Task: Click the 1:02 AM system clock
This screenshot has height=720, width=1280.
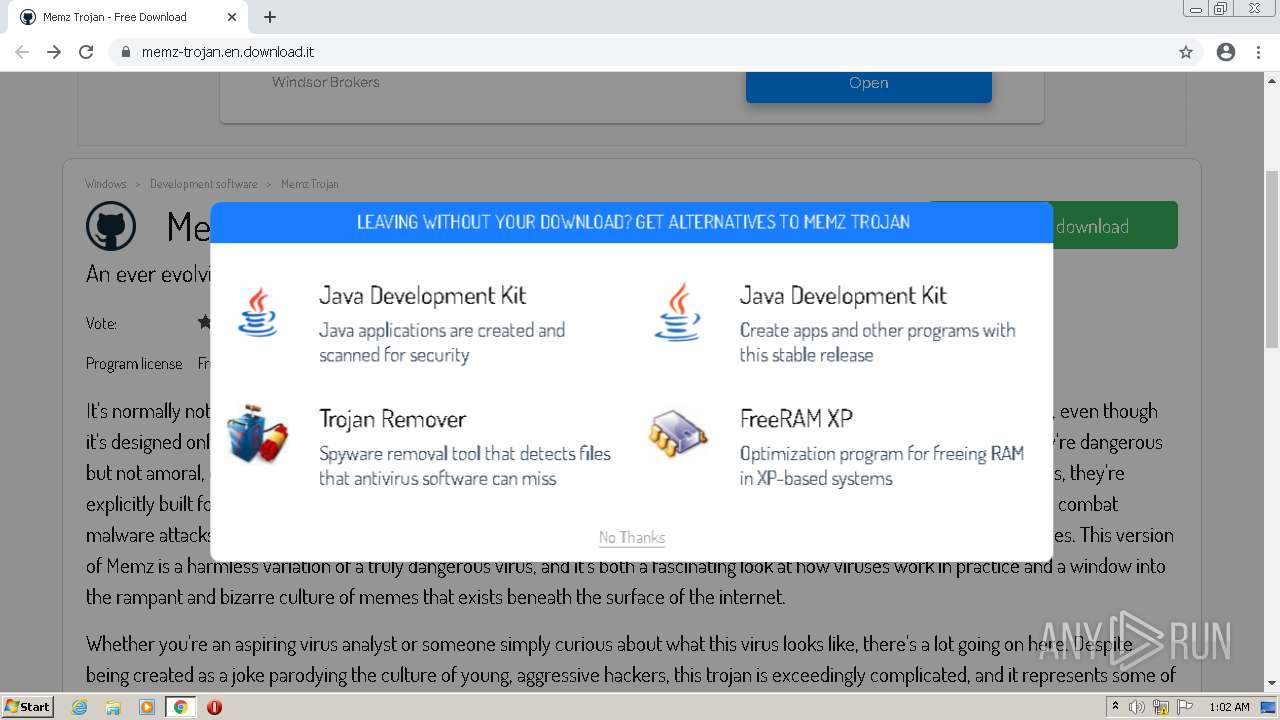Action: pos(1229,707)
